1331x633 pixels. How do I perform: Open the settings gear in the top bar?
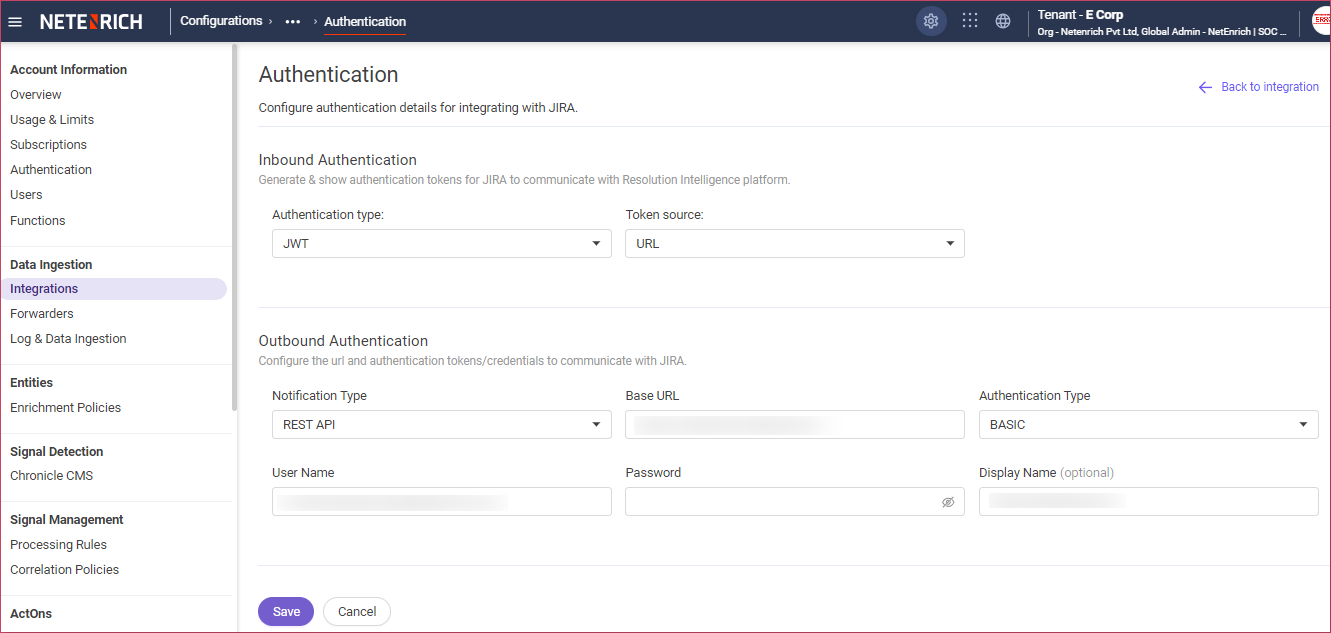[x=931, y=20]
